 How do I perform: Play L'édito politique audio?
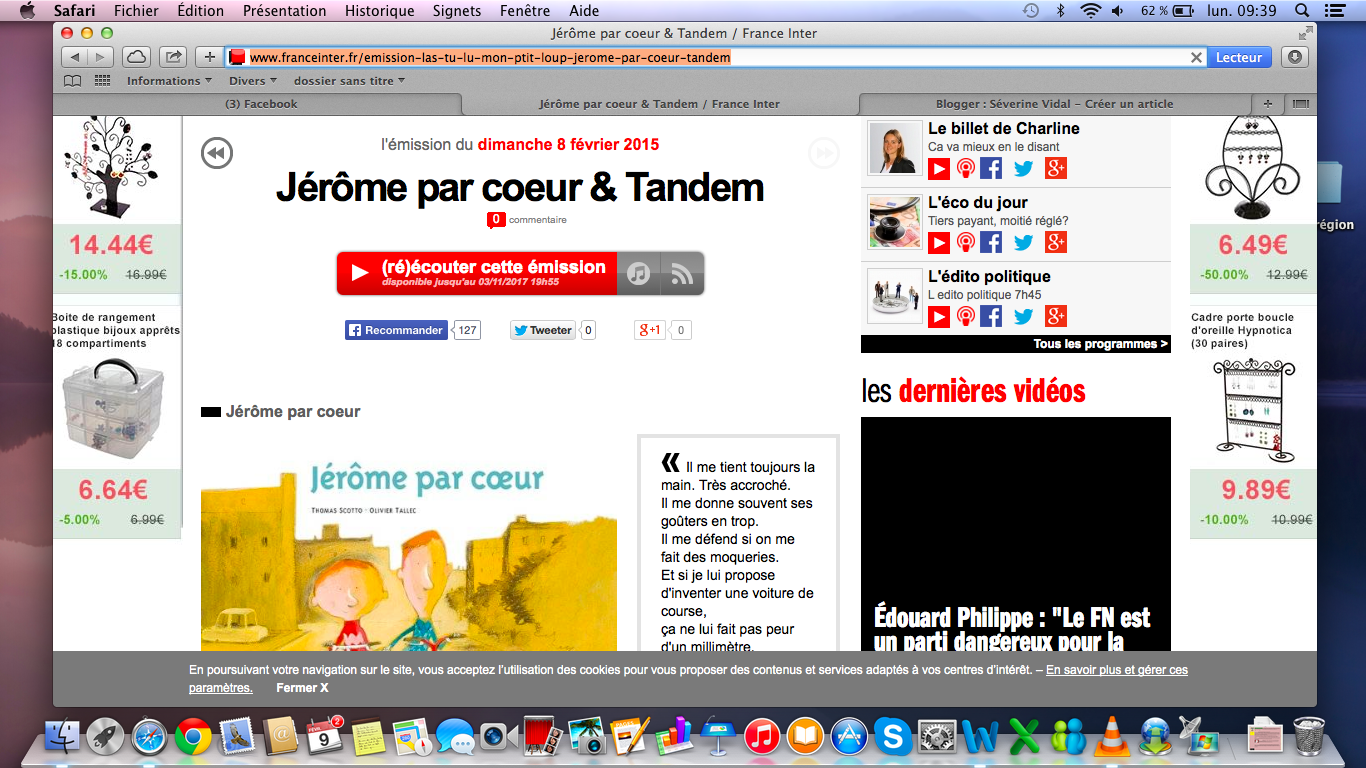click(939, 316)
